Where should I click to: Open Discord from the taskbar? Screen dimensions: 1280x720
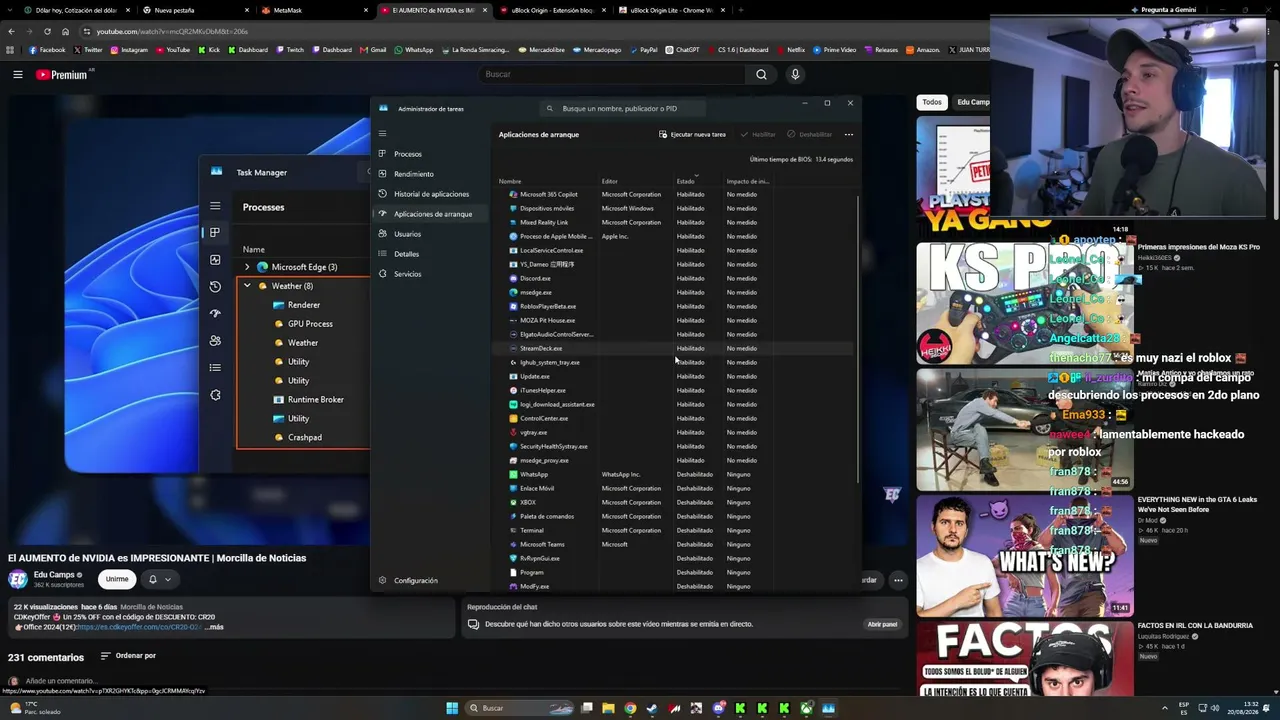(718, 708)
